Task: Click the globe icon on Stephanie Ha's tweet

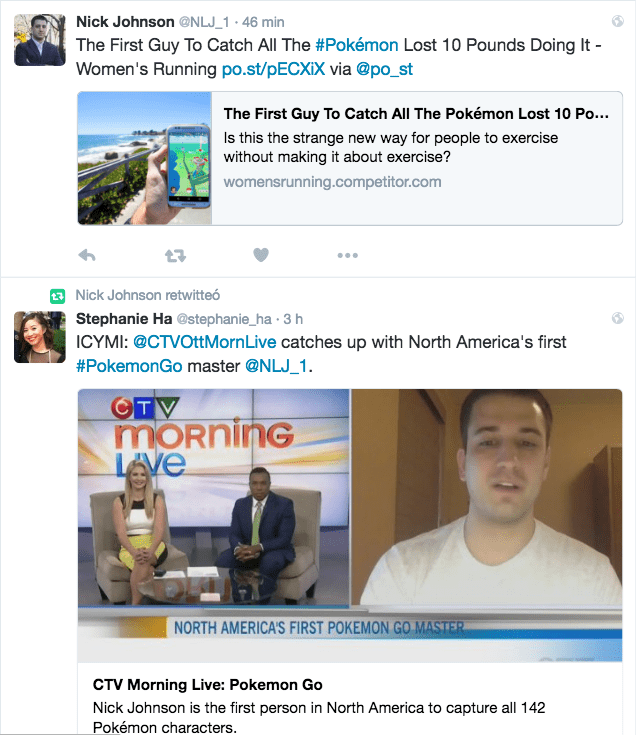Action: [x=618, y=318]
